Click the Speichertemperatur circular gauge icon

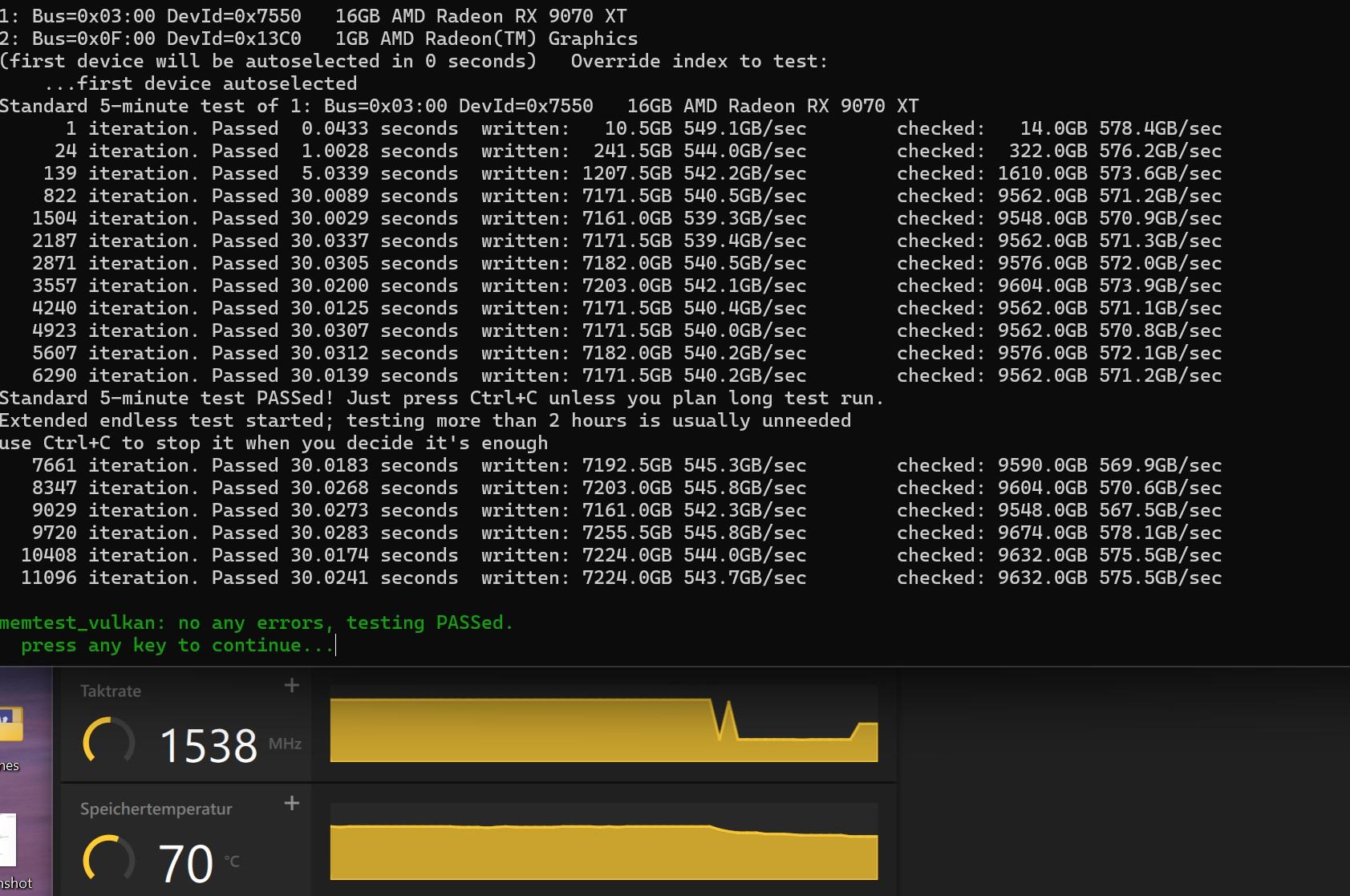[109, 859]
